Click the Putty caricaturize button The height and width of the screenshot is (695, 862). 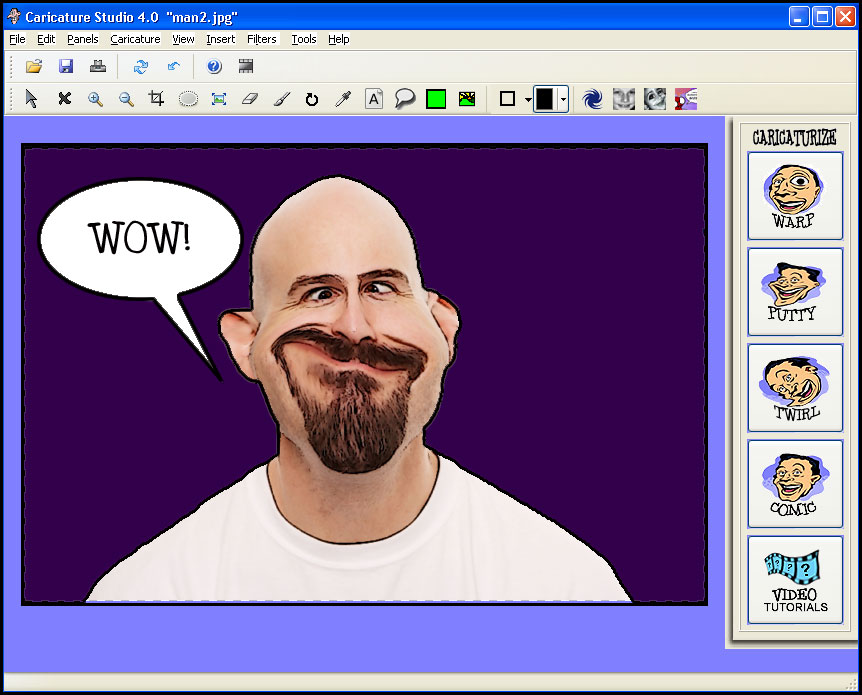pyautogui.click(x=795, y=291)
